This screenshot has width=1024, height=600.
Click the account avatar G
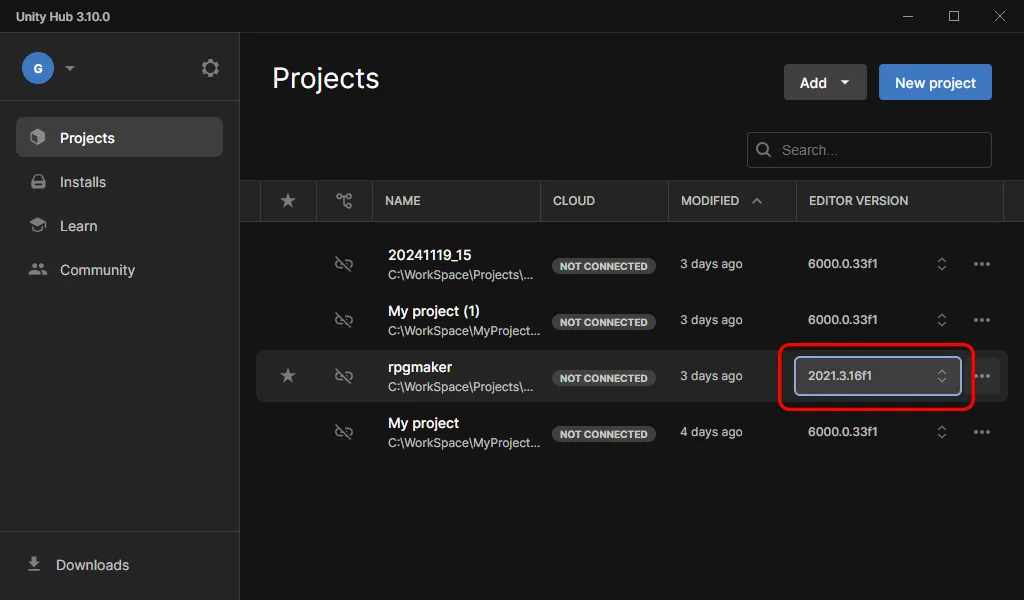[38, 68]
